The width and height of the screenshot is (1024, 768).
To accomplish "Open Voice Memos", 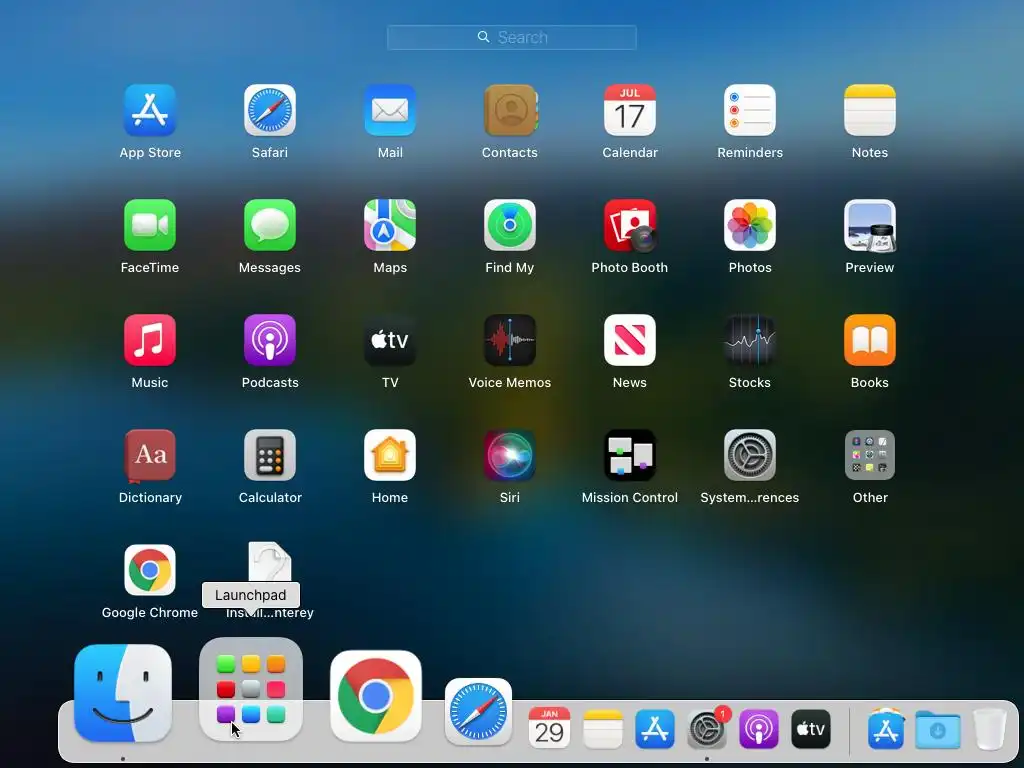I will tap(510, 340).
